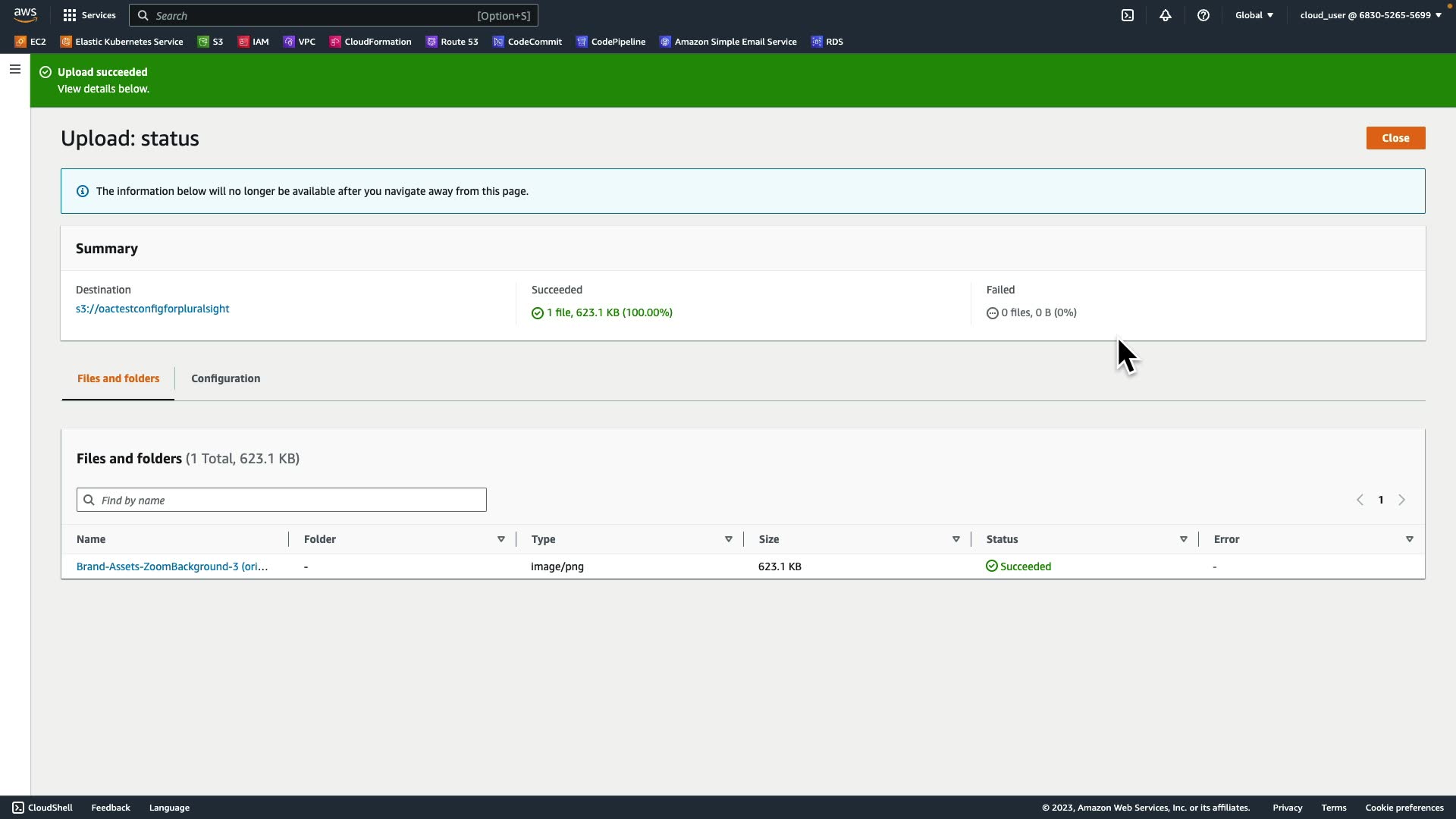Click the orange Close button
Viewport: 1456px width, 819px height.
[1395, 138]
